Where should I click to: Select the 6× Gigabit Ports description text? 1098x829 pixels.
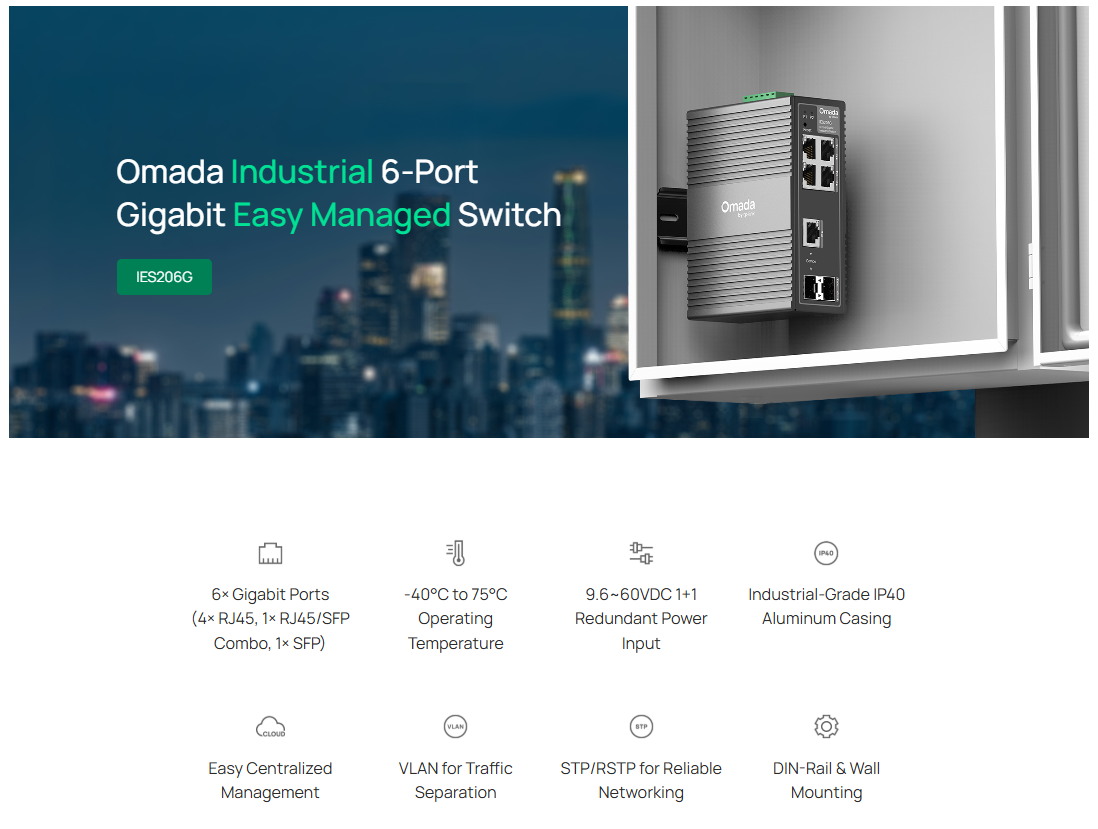[270, 619]
